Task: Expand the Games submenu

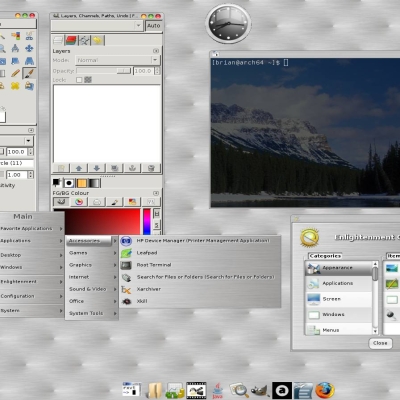Action: [92, 253]
